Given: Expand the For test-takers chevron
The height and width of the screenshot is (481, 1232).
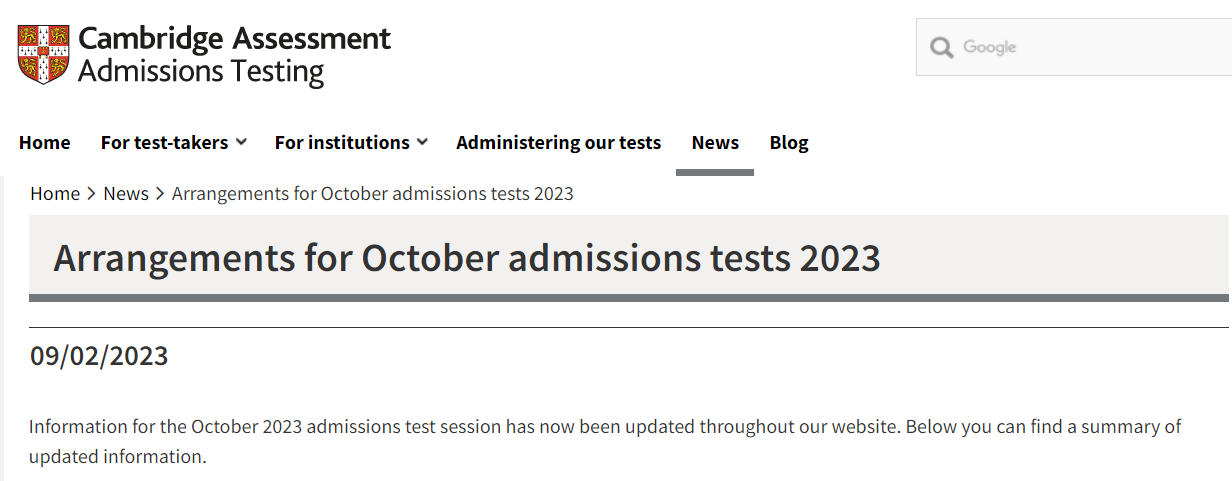Looking at the screenshot, I should coord(241,143).
